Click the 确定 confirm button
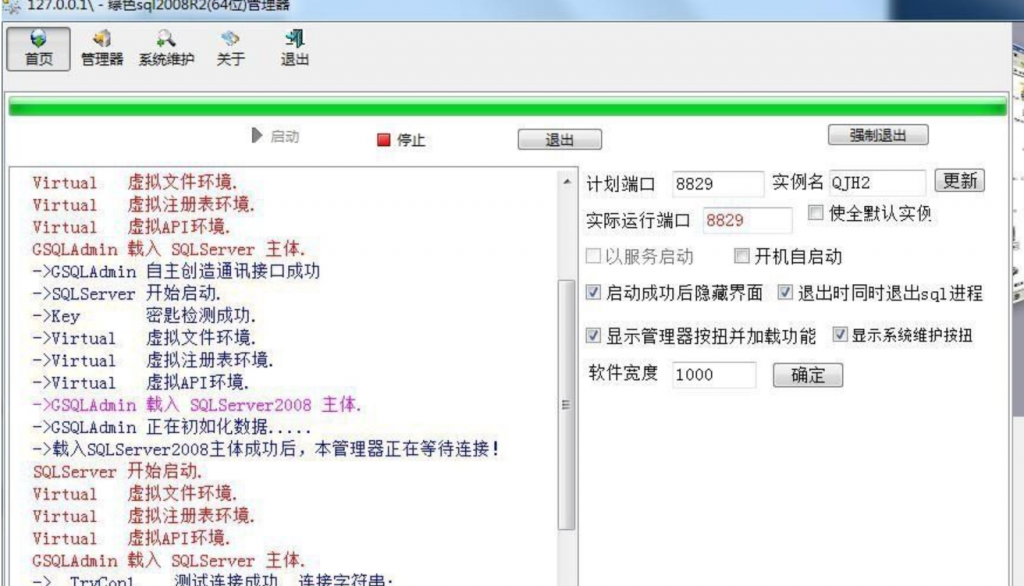Image resolution: width=1024 pixels, height=586 pixels. pyautogui.click(x=808, y=375)
